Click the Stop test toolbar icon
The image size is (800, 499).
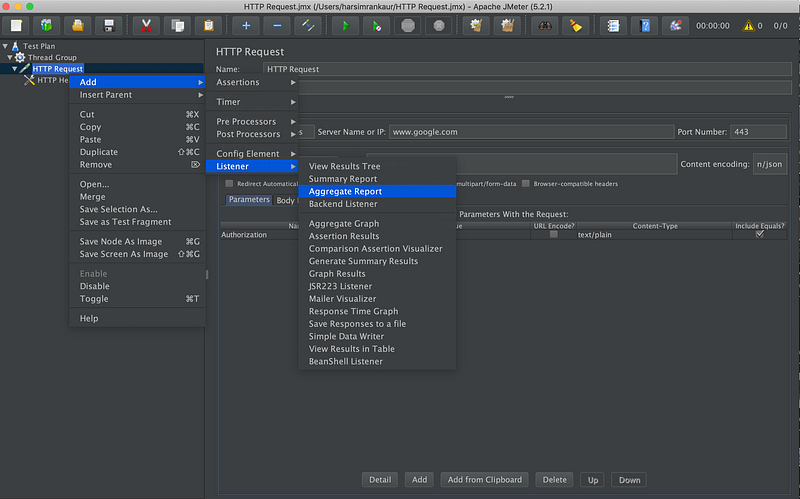[x=408, y=25]
